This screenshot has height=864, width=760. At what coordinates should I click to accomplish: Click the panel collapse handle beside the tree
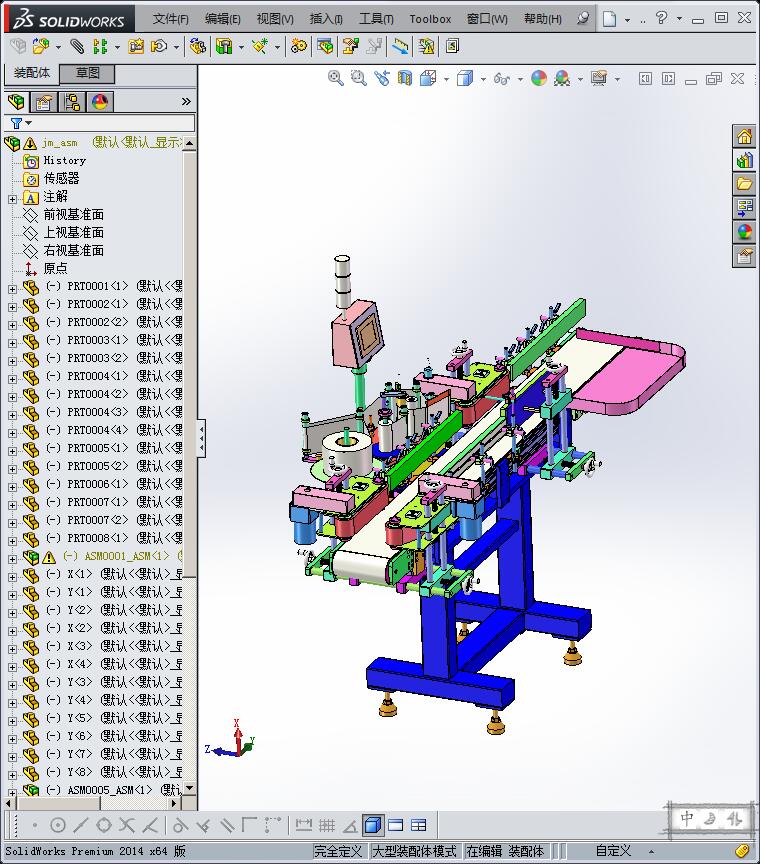coord(202,439)
